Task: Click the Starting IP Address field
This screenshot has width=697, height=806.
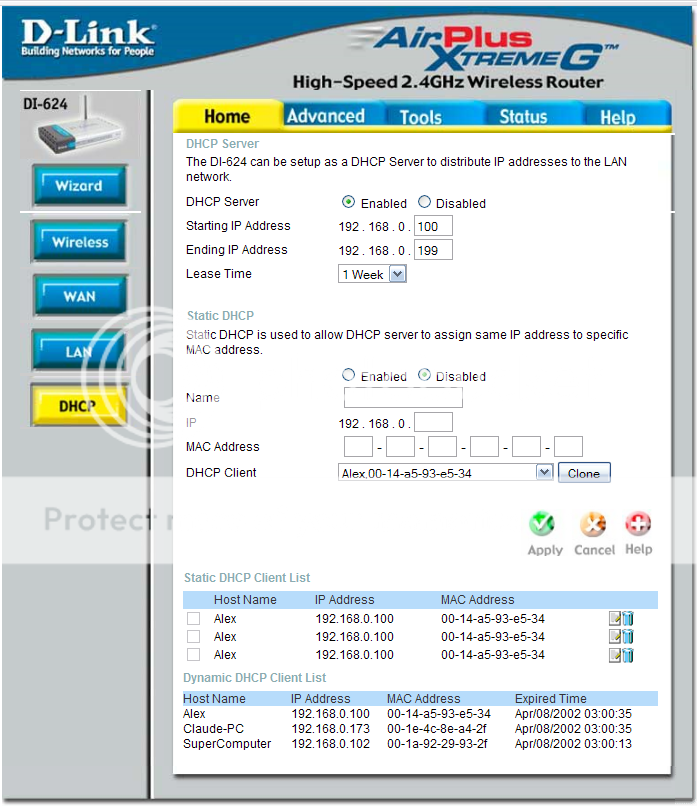Action: (434, 226)
